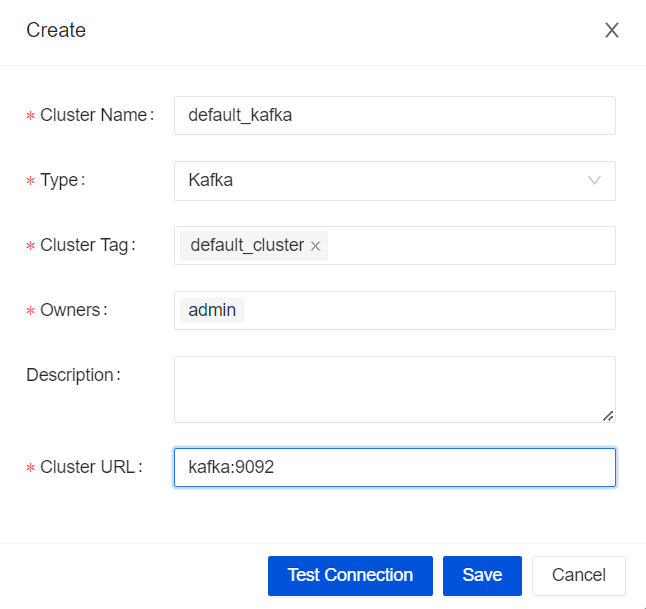Viewport: 646px width, 609px height.
Task: Click the Type field label
Action: pos(61,181)
